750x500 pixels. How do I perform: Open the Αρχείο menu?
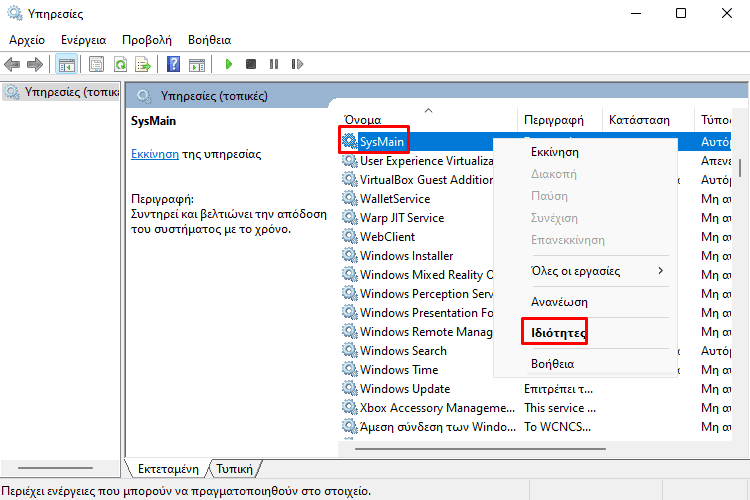tap(27, 40)
